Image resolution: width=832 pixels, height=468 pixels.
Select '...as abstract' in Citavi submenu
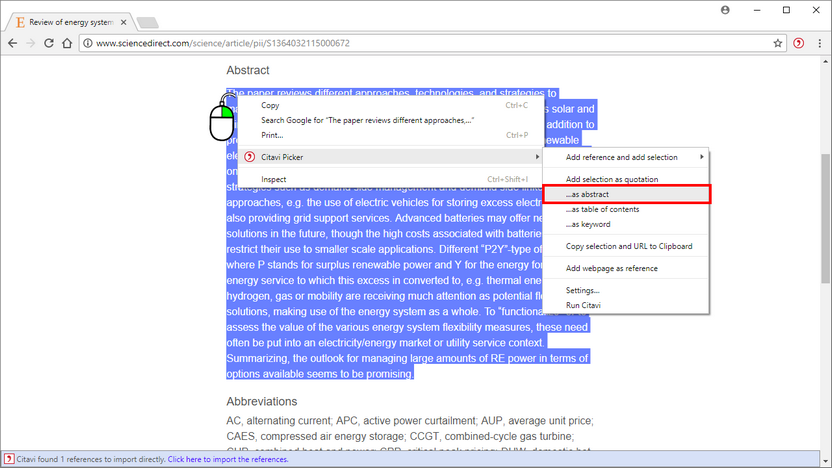[x=626, y=194]
